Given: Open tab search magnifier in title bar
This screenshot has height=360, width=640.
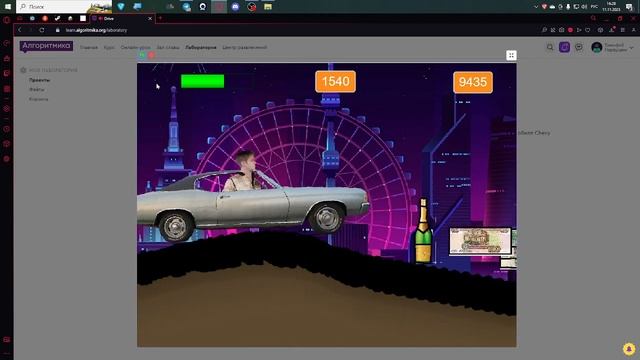Looking at the screenshot, I should pyautogui.click(x=593, y=18).
